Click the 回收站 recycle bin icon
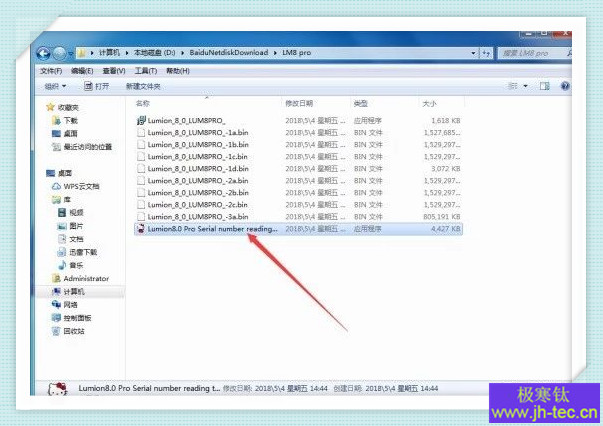Screen dimensions: 603x426 (56, 331)
